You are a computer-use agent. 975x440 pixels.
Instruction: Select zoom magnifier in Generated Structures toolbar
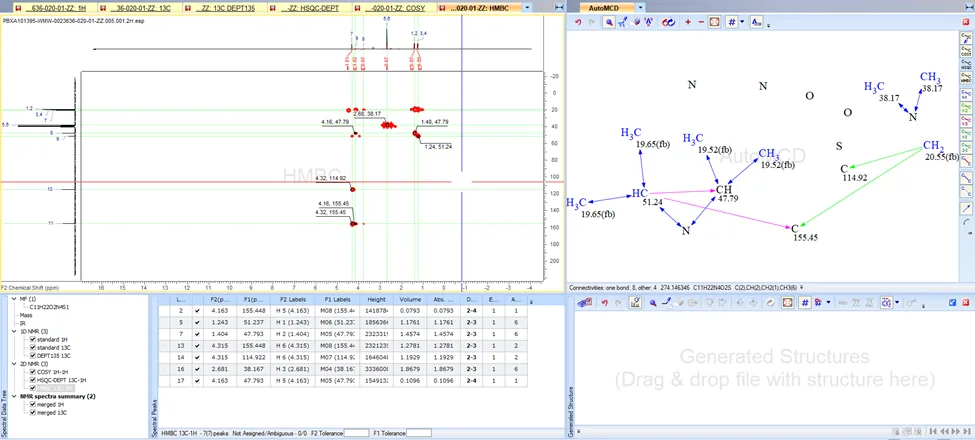653,303
